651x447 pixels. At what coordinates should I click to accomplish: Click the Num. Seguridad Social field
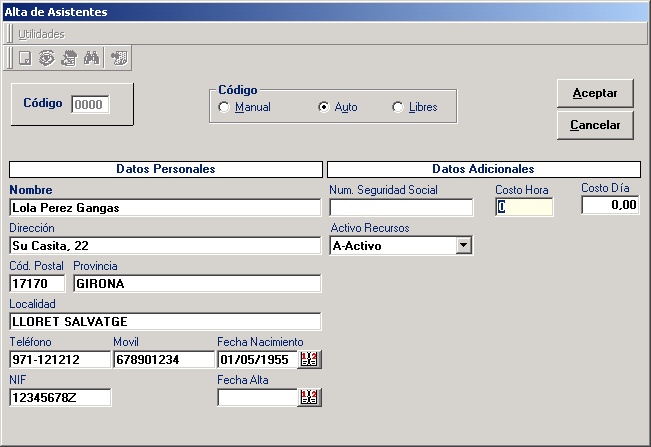[401, 208]
